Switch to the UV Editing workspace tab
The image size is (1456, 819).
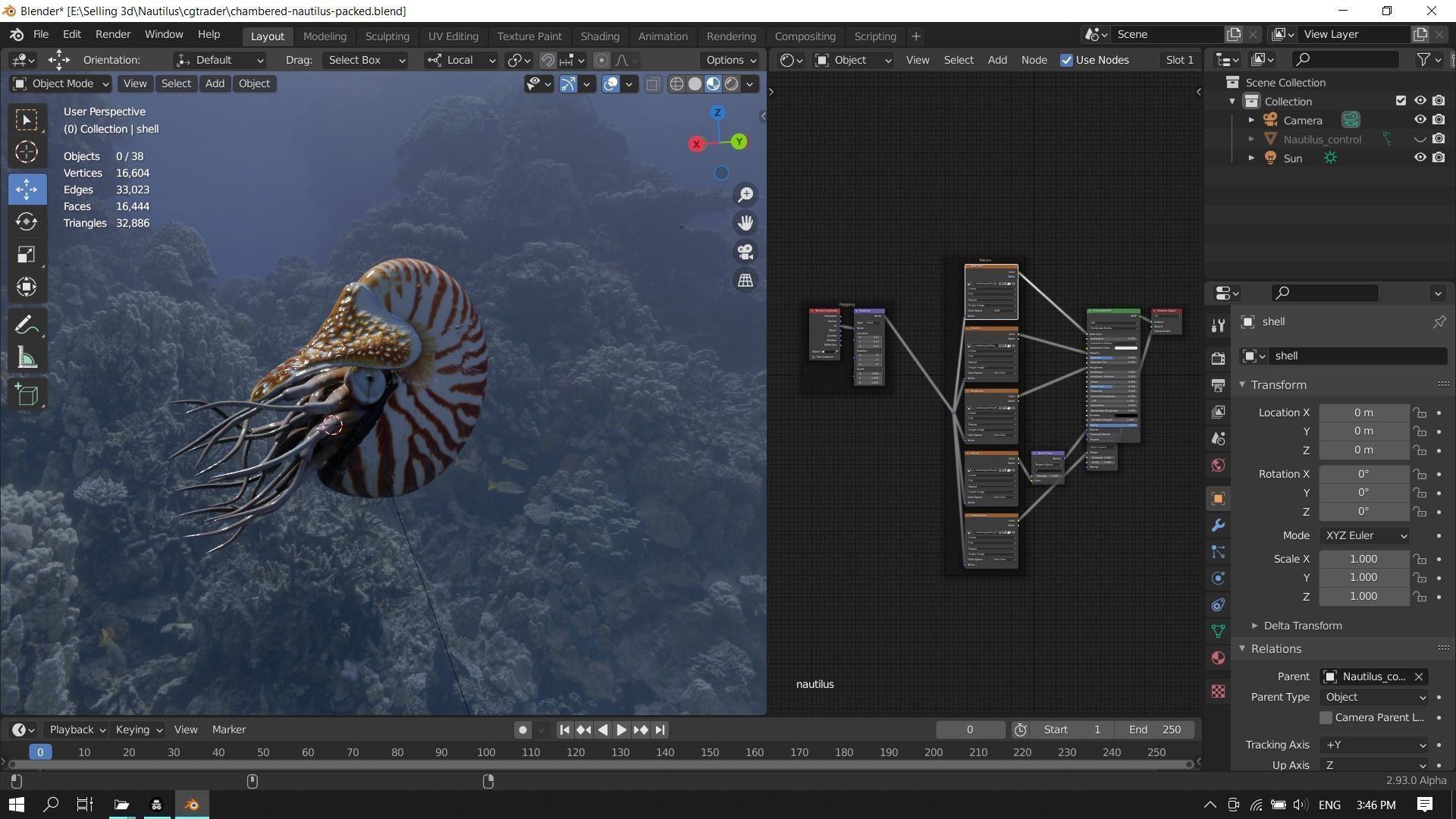coord(453,36)
